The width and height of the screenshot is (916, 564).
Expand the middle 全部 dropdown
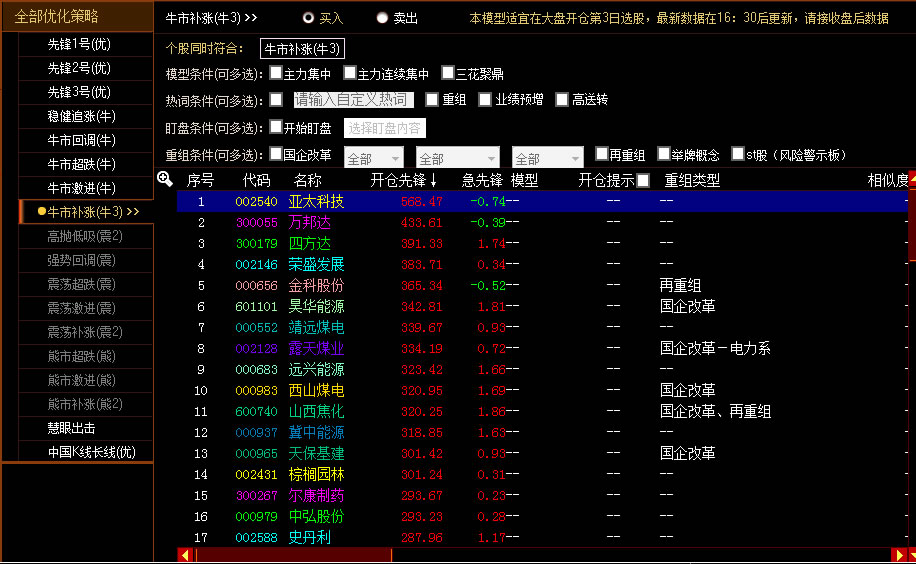click(457, 158)
